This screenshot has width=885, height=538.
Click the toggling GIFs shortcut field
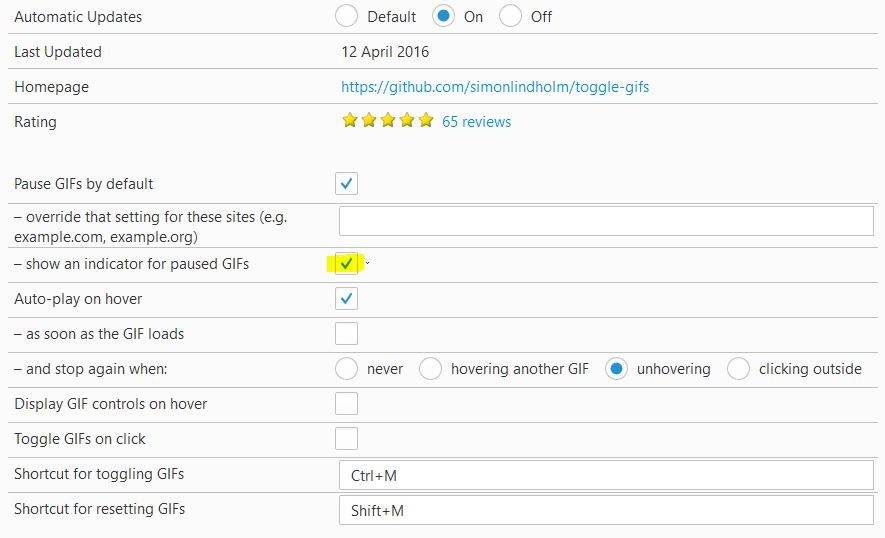606,476
